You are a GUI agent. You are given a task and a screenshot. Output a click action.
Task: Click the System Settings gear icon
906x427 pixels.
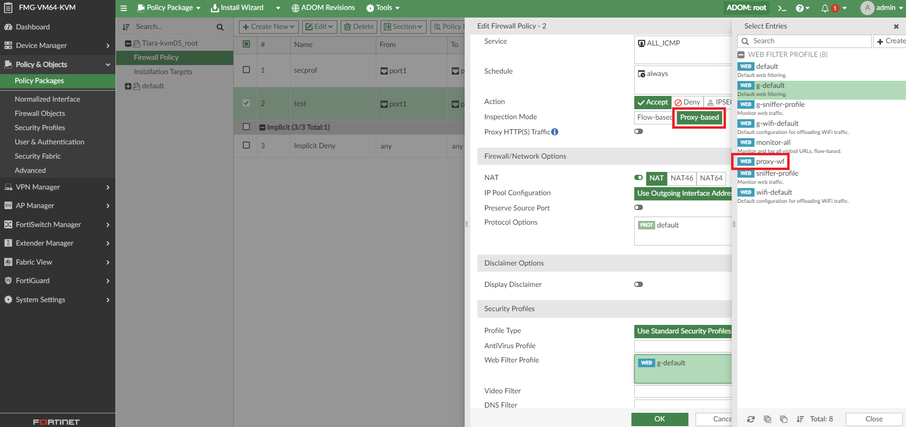(8, 300)
